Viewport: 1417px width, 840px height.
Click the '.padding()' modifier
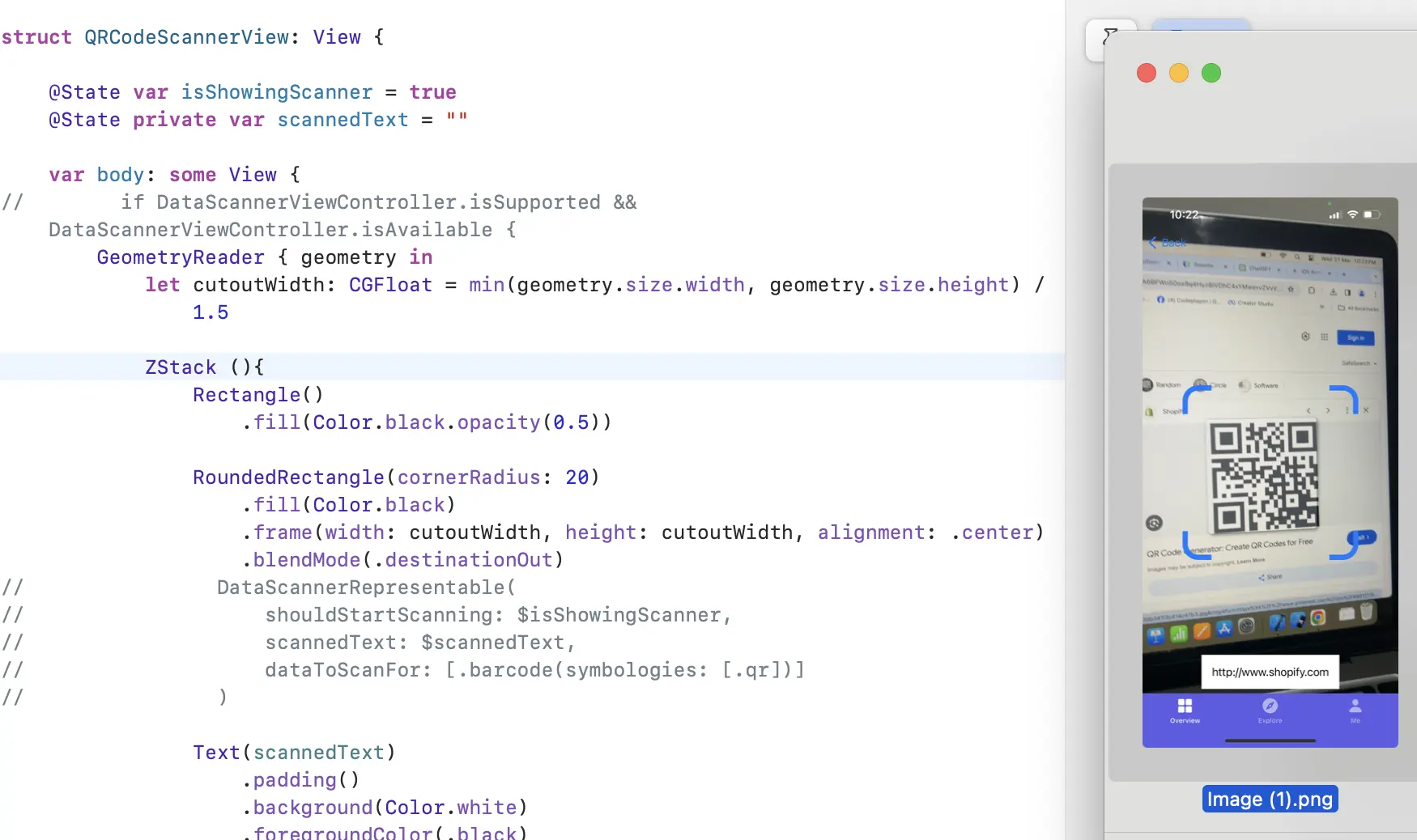click(300, 780)
